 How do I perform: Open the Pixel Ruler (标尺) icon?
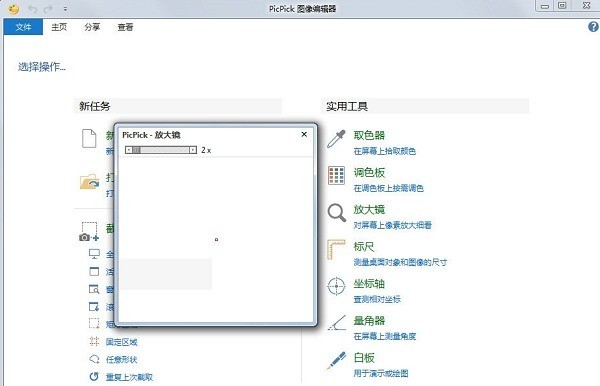tap(336, 250)
